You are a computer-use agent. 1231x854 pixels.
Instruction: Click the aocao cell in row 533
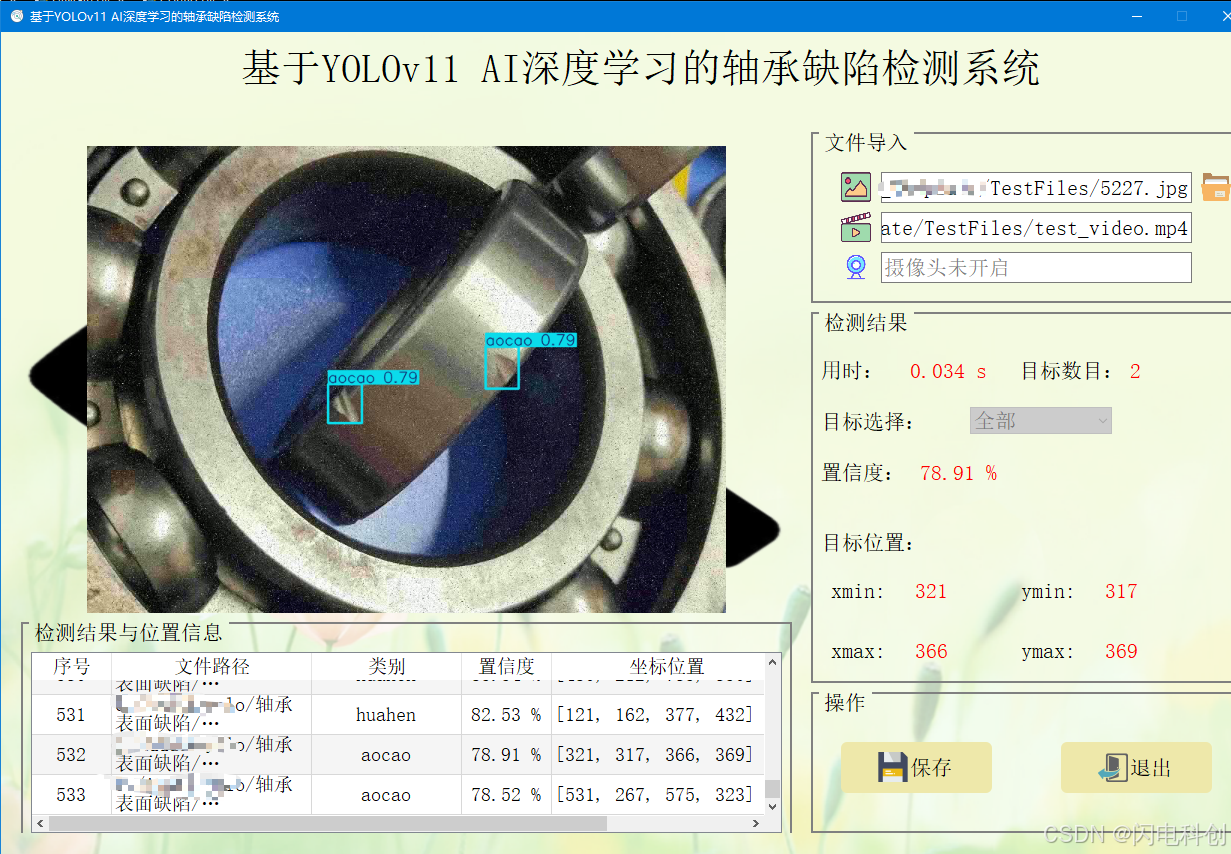click(x=386, y=795)
